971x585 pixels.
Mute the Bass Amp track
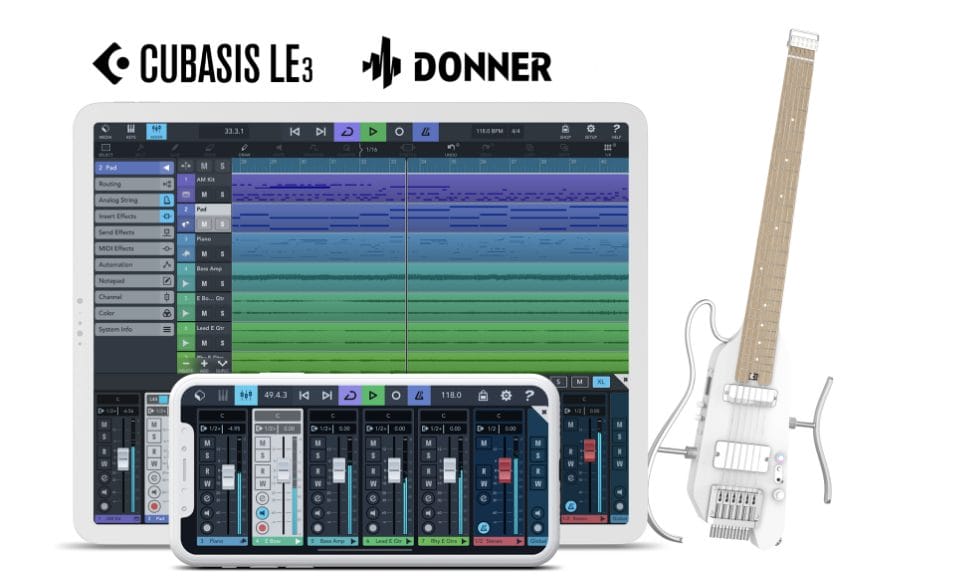204,284
